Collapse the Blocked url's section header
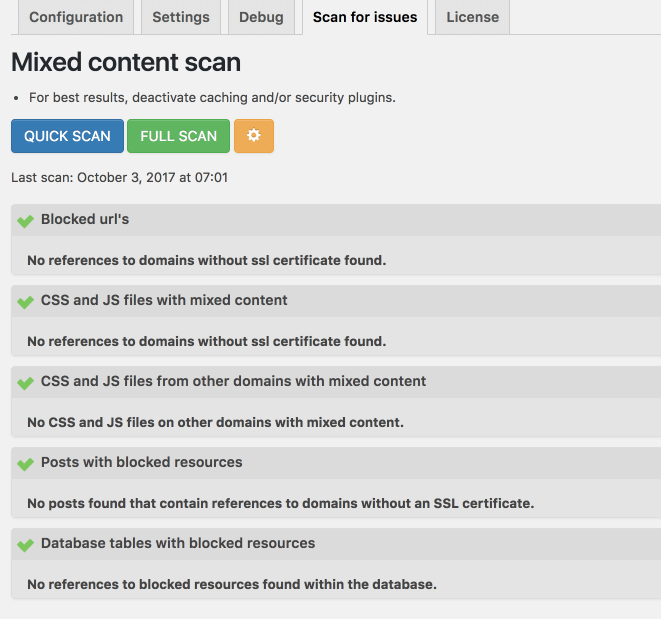 336,220
